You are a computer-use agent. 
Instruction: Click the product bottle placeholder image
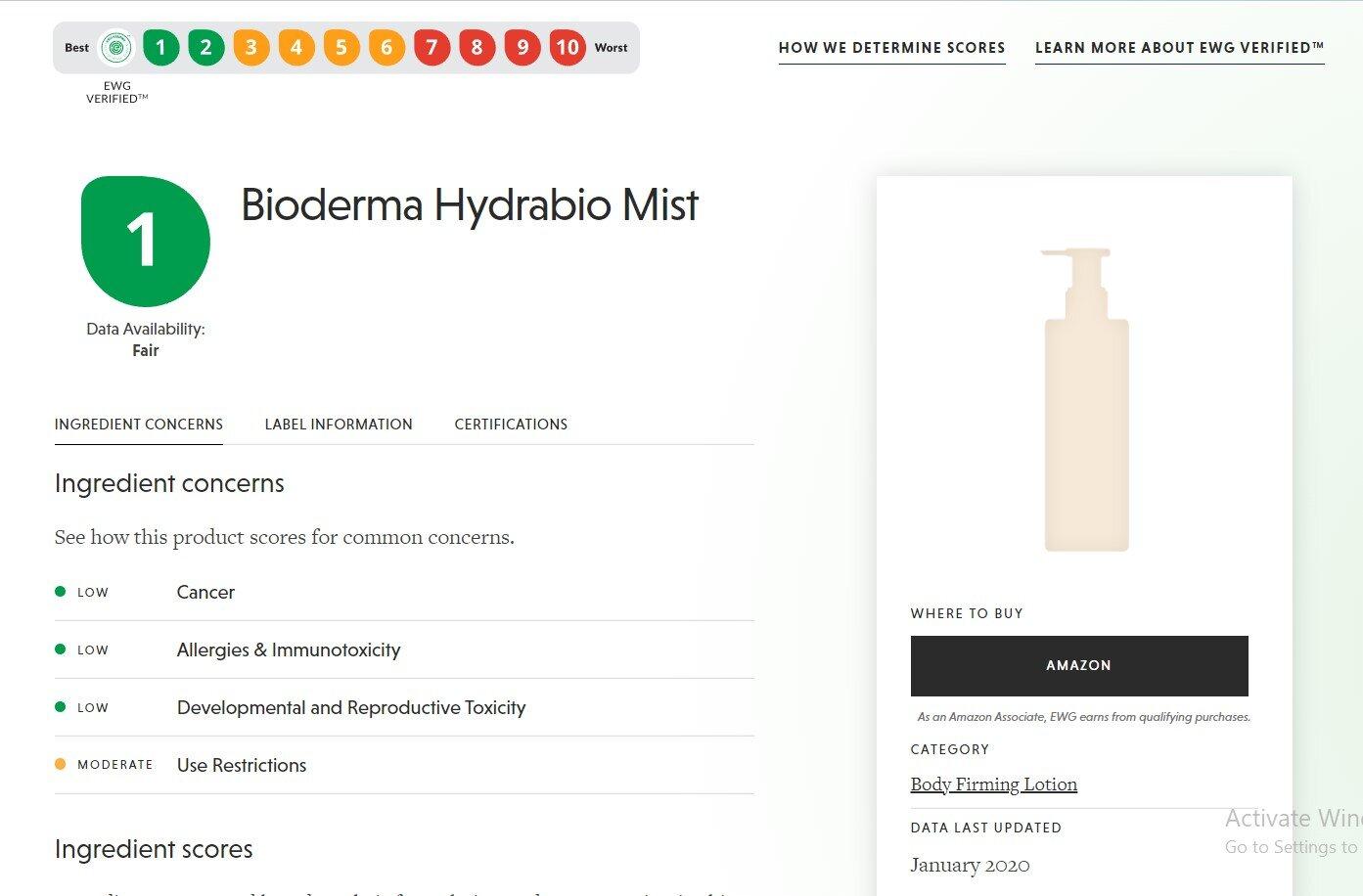click(x=1084, y=399)
